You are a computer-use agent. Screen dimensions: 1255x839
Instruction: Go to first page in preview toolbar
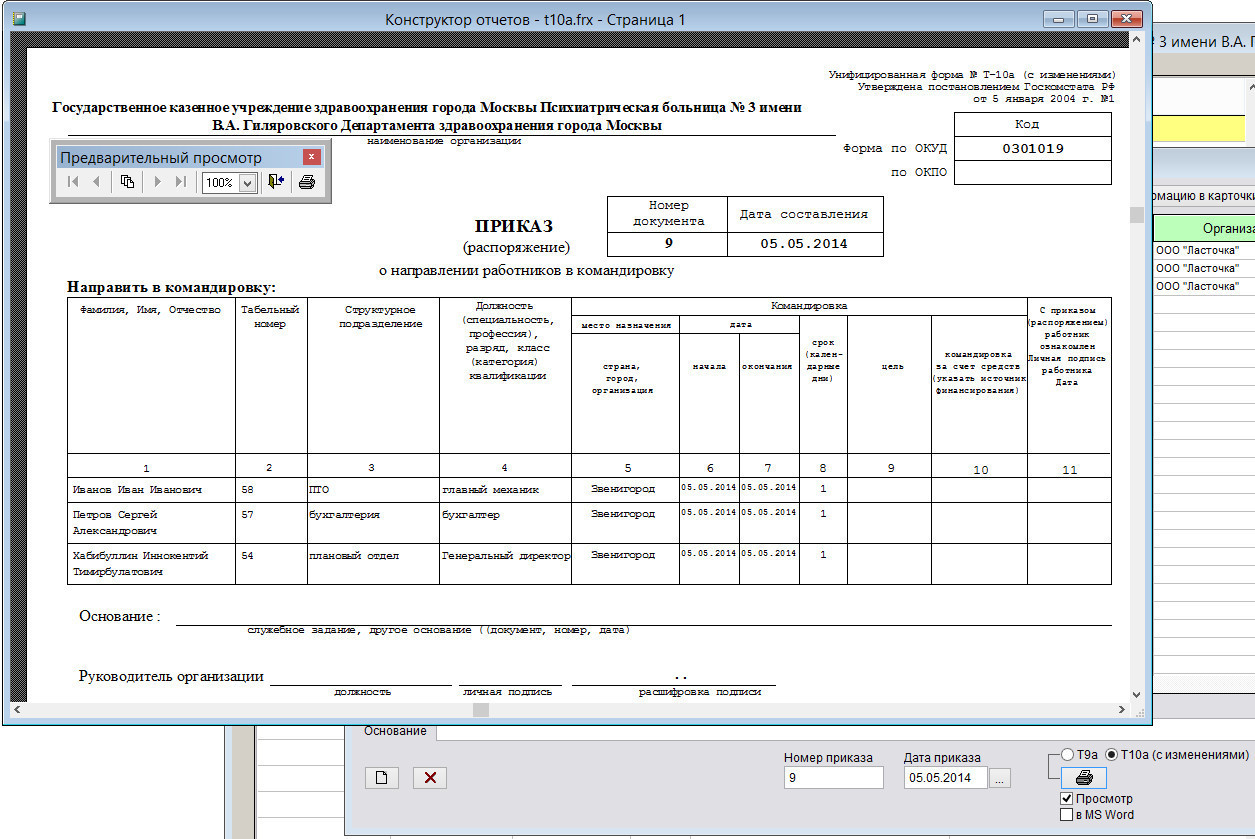[x=72, y=182]
